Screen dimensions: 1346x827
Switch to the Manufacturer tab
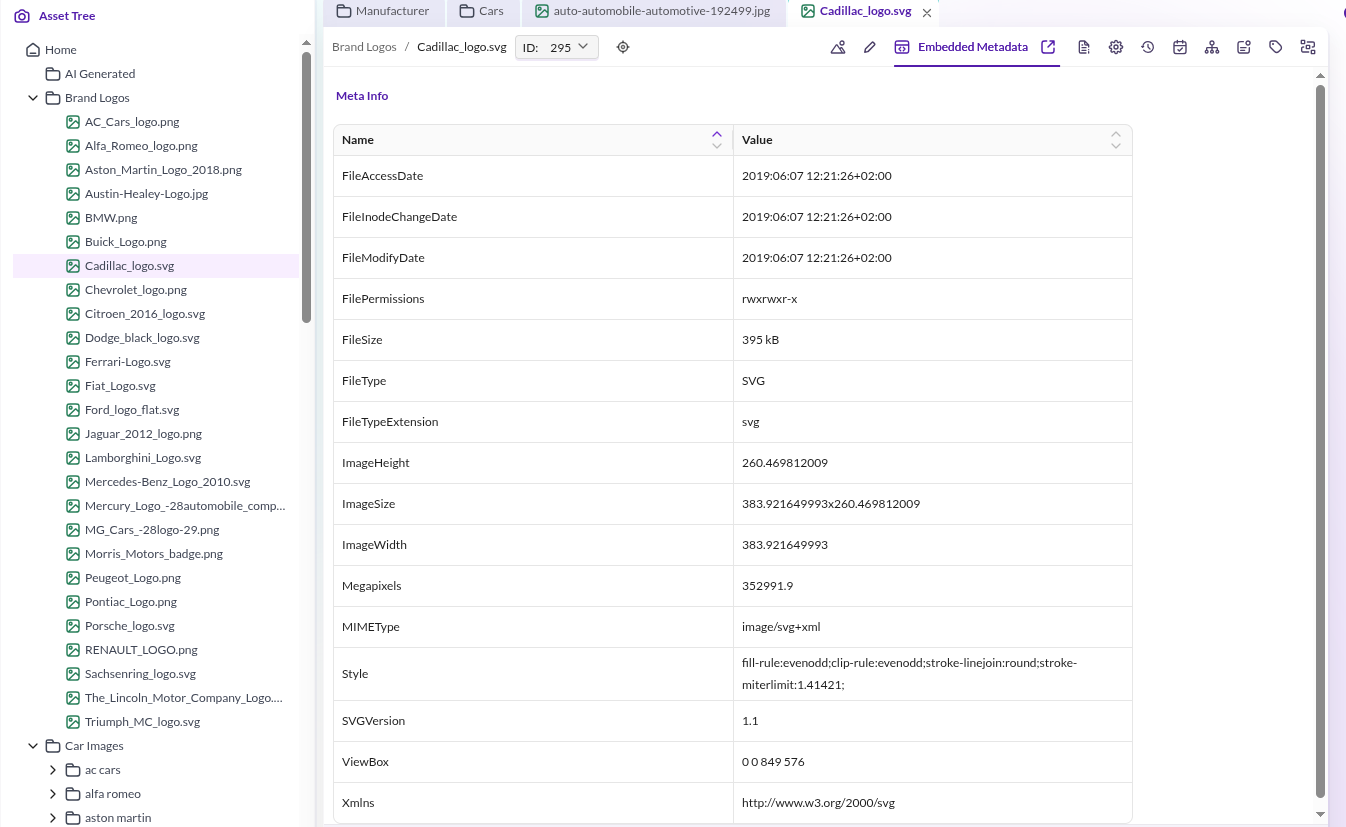click(x=383, y=12)
